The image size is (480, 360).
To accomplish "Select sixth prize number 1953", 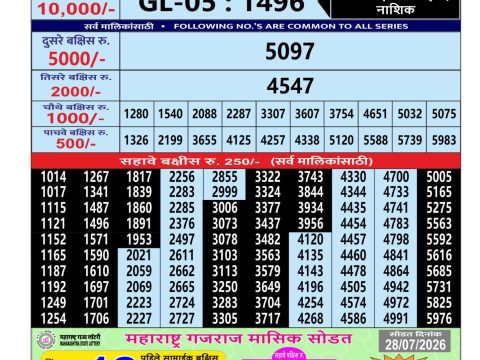I will [x=139, y=239].
